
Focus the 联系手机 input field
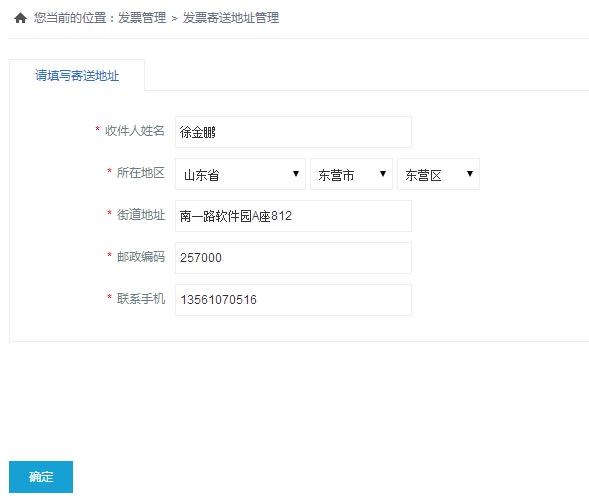[293, 300]
